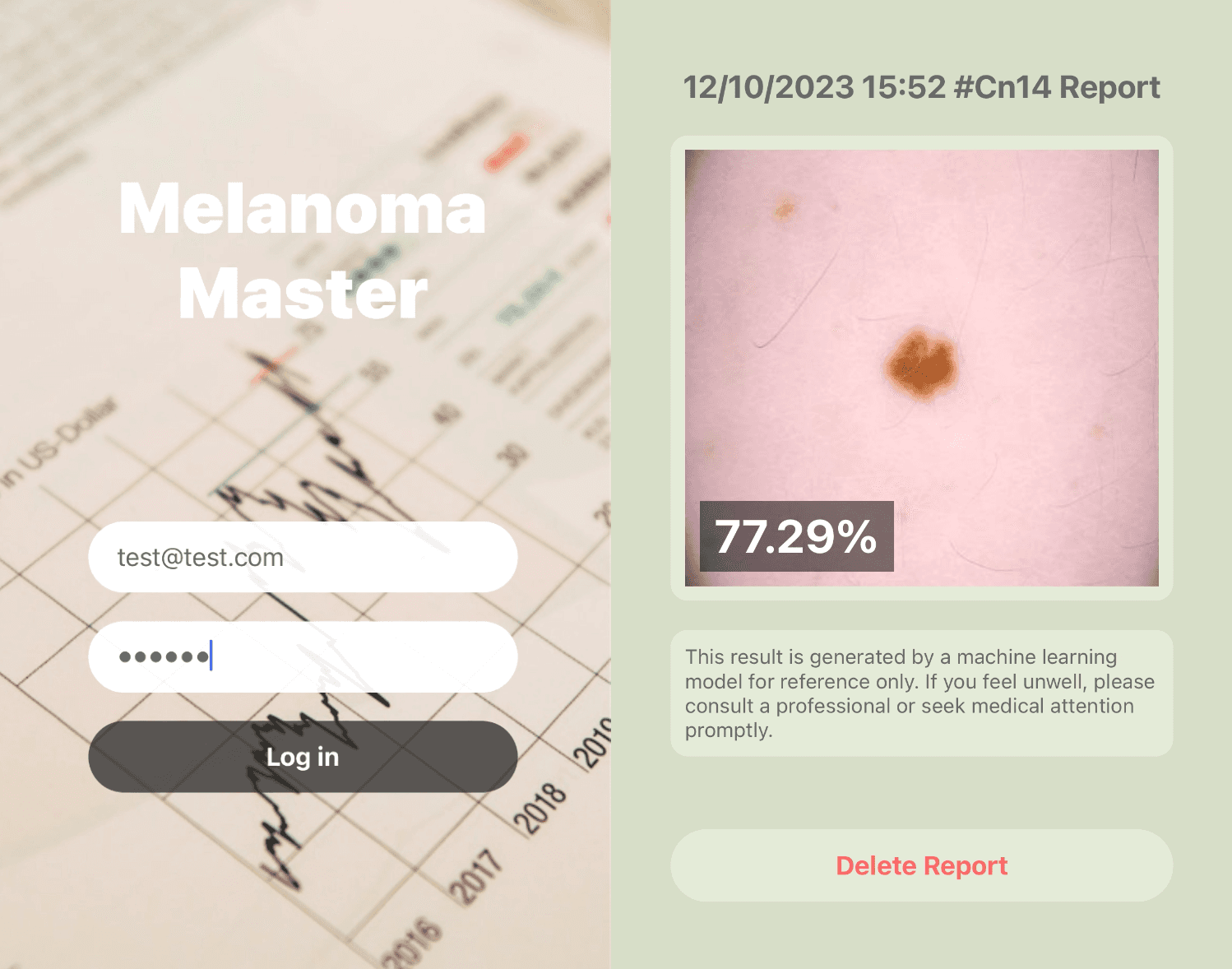This screenshot has width=1232, height=969.
Task: Click the red Delete Report button
Action: (x=921, y=865)
